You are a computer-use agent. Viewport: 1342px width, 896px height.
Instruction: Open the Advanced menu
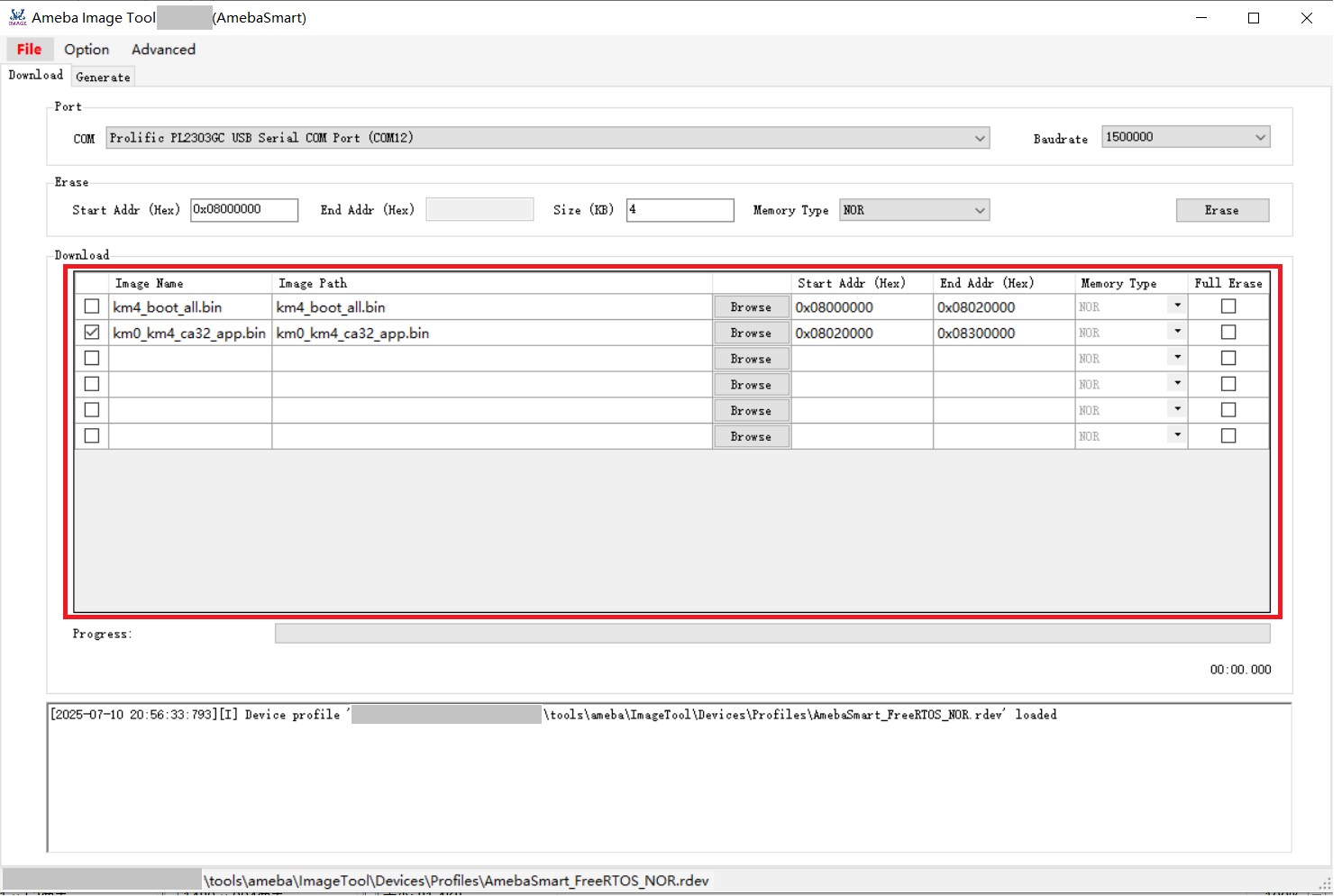tap(163, 50)
